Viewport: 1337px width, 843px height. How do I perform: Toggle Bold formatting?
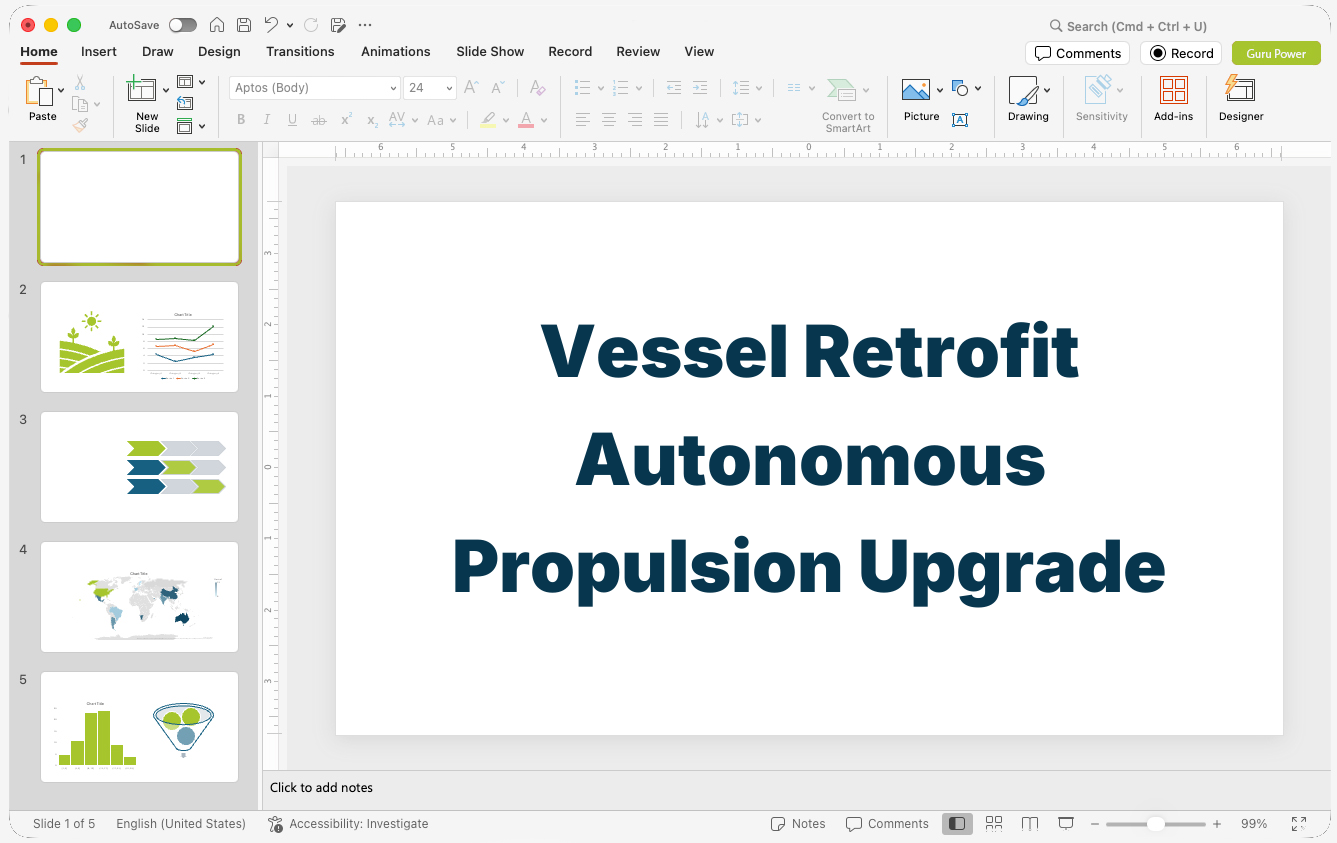coord(241,120)
